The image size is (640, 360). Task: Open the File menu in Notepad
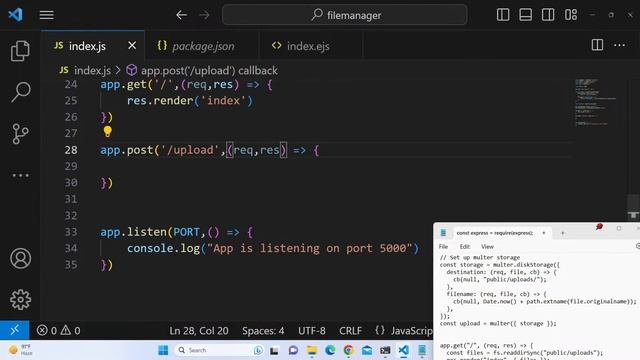coord(443,247)
